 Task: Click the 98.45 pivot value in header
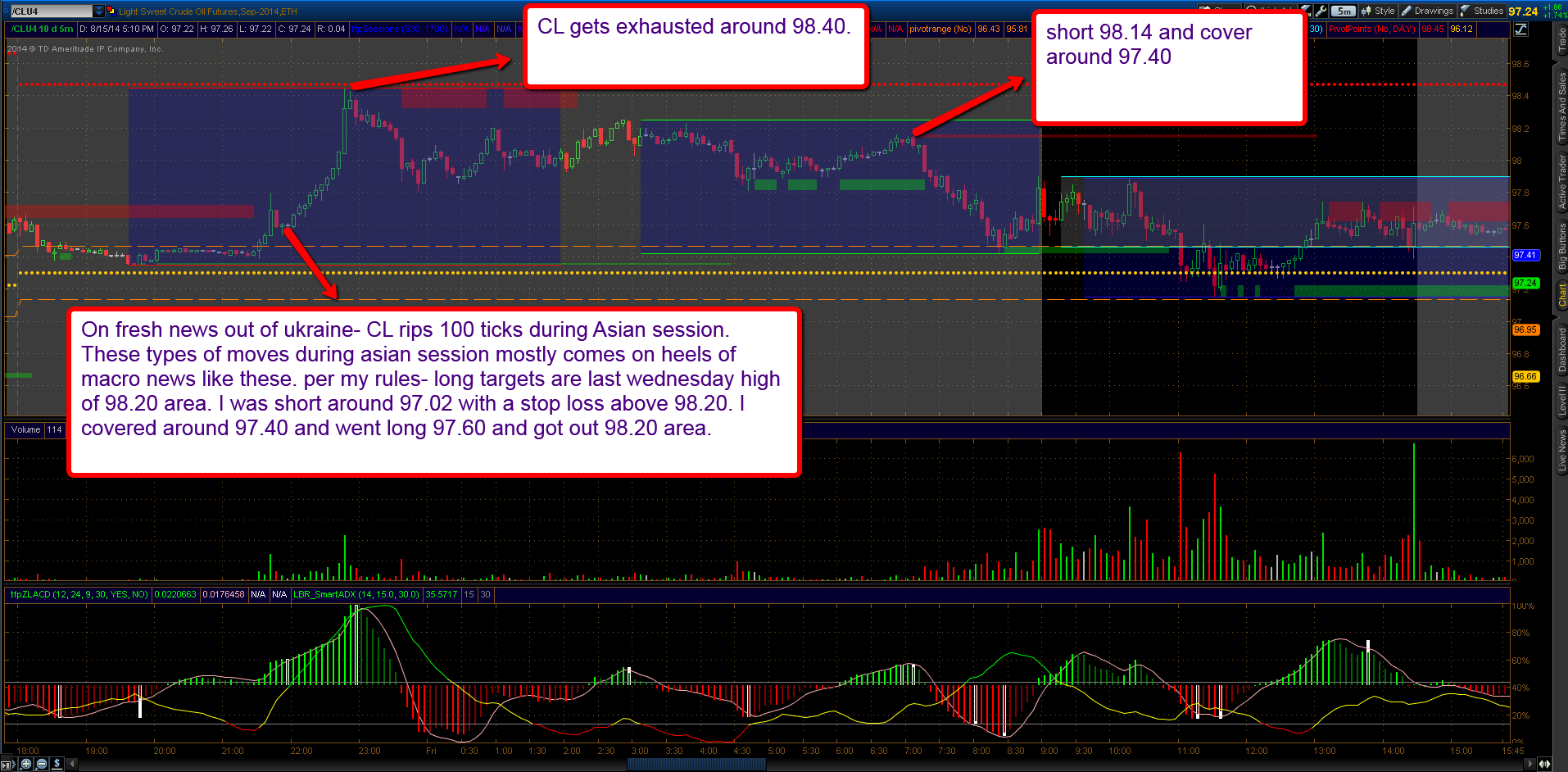click(1433, 29)
